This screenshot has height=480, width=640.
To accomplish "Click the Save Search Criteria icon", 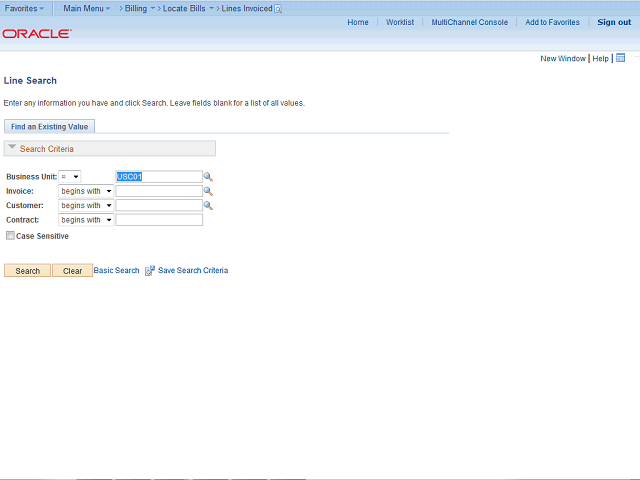I will coord(150,271).
